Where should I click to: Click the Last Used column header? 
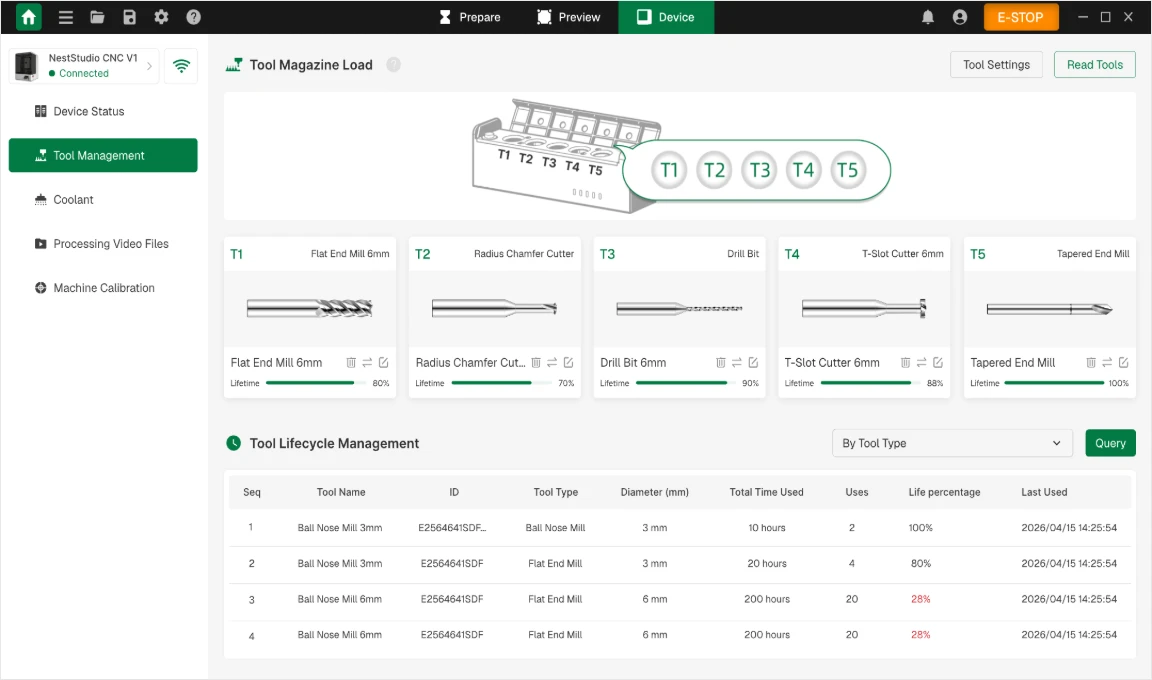pos(1044,492)
